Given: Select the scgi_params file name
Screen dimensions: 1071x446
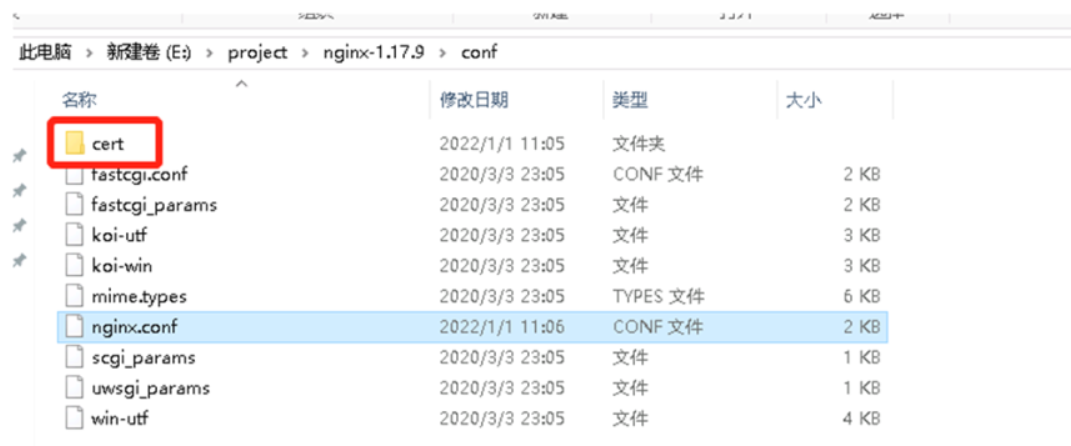Looking at the screenshot, I should (x=143, y=358).
